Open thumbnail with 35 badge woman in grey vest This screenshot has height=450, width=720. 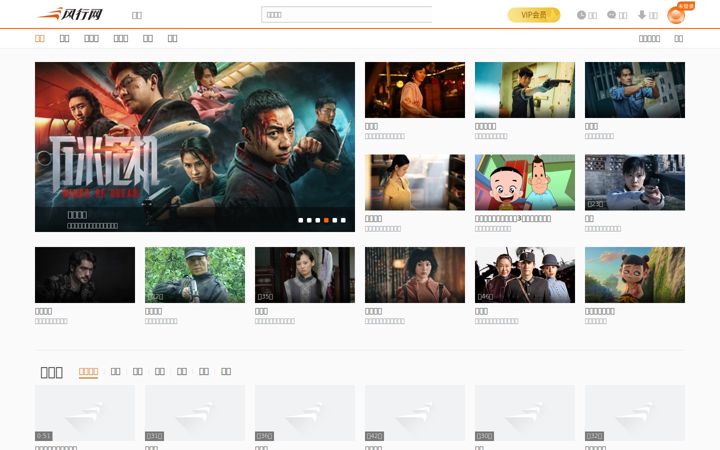point(305,275)
